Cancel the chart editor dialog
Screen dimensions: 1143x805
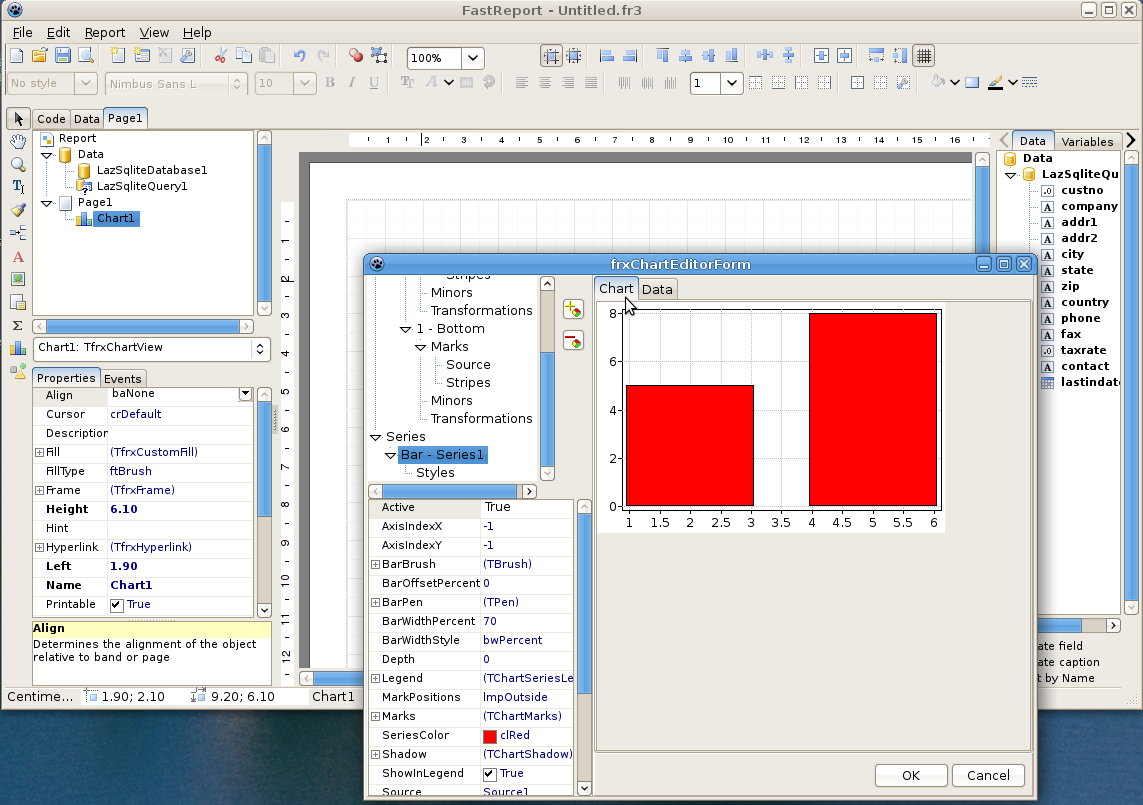pyautogui.click(x=988, y=775)
